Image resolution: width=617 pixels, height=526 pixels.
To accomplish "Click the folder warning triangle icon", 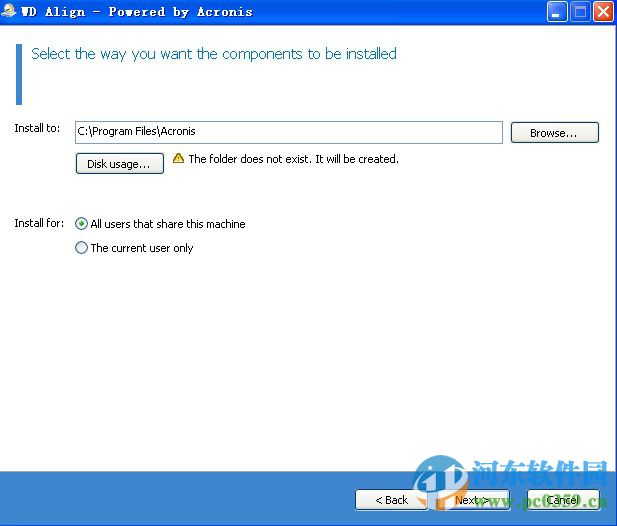I will click(178, 158).
